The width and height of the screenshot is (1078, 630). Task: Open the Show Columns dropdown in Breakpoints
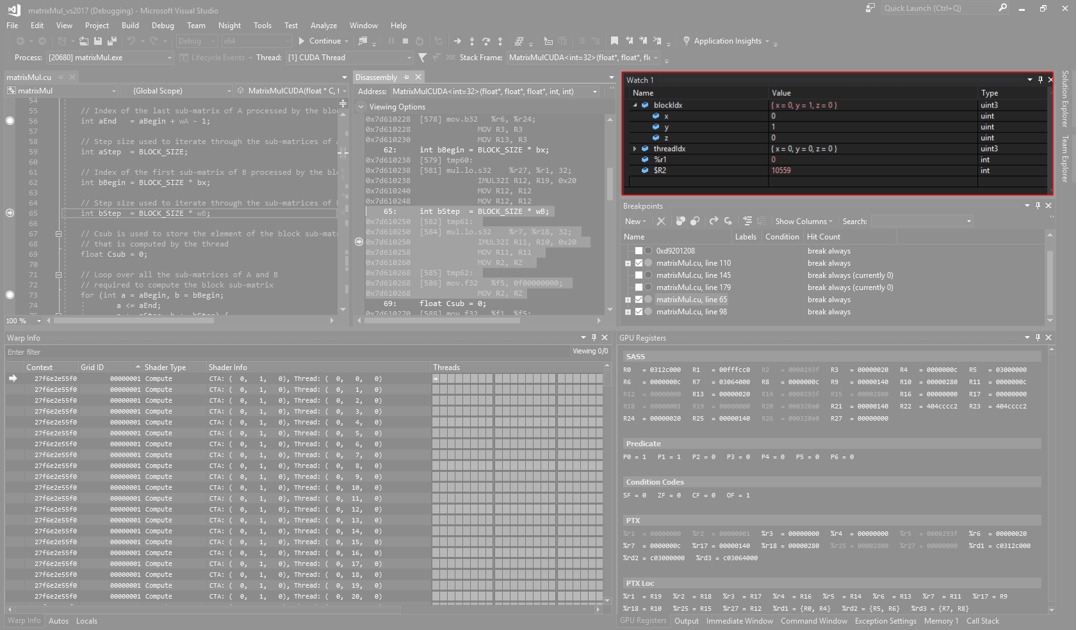click(x=804, y=221)
